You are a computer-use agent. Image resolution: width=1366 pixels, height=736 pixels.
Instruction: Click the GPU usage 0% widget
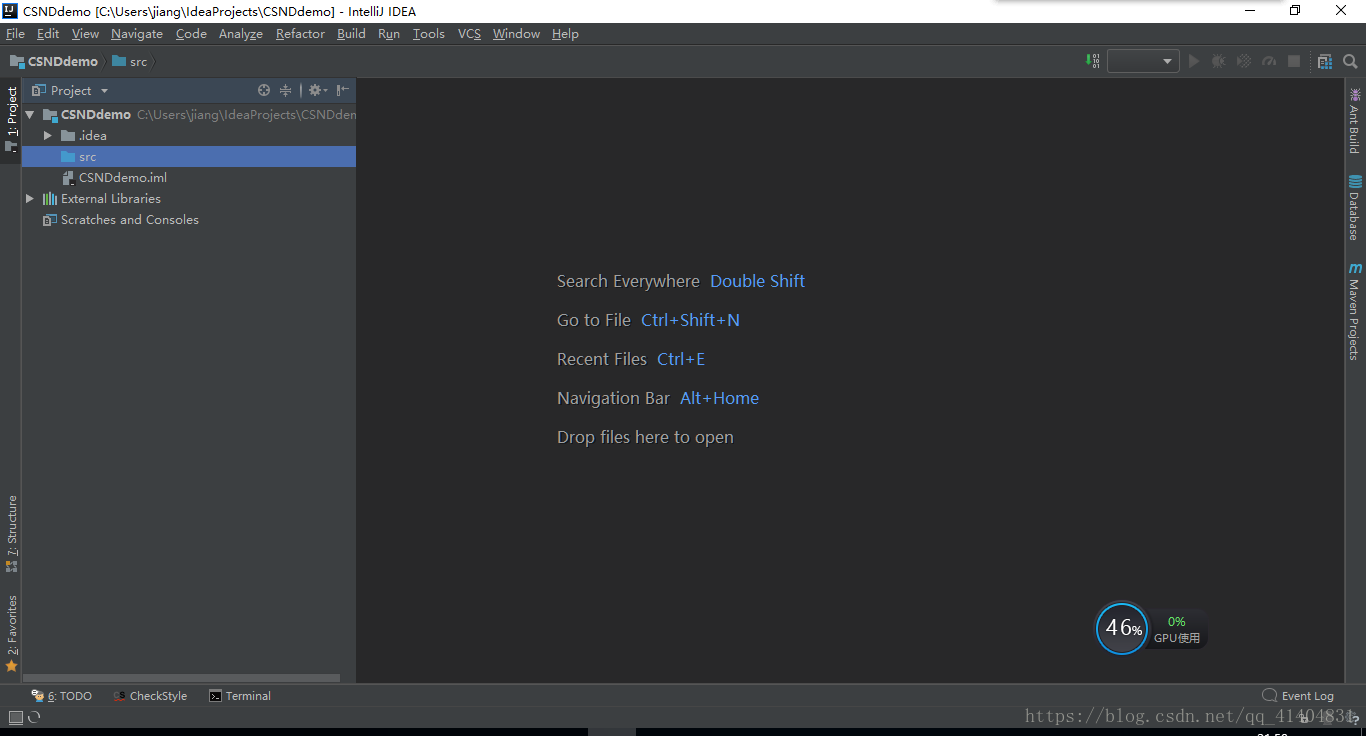pyautogui.click(x=1177, y=629)
